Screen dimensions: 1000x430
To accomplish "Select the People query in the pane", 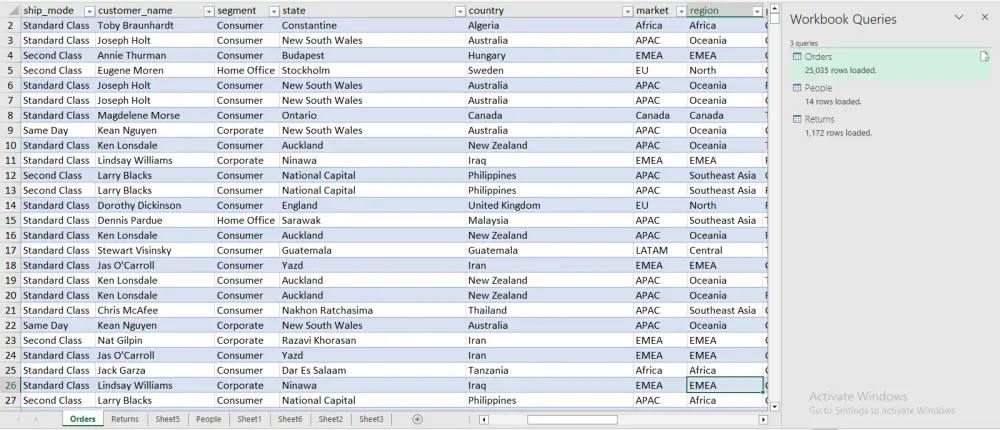I will coord(818,88).
